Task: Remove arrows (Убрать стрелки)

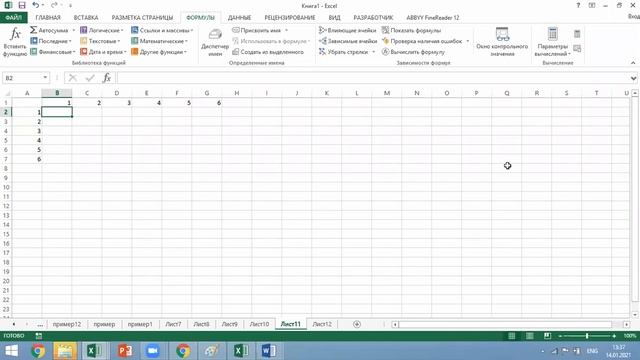Action: click(x=347, y=52)
